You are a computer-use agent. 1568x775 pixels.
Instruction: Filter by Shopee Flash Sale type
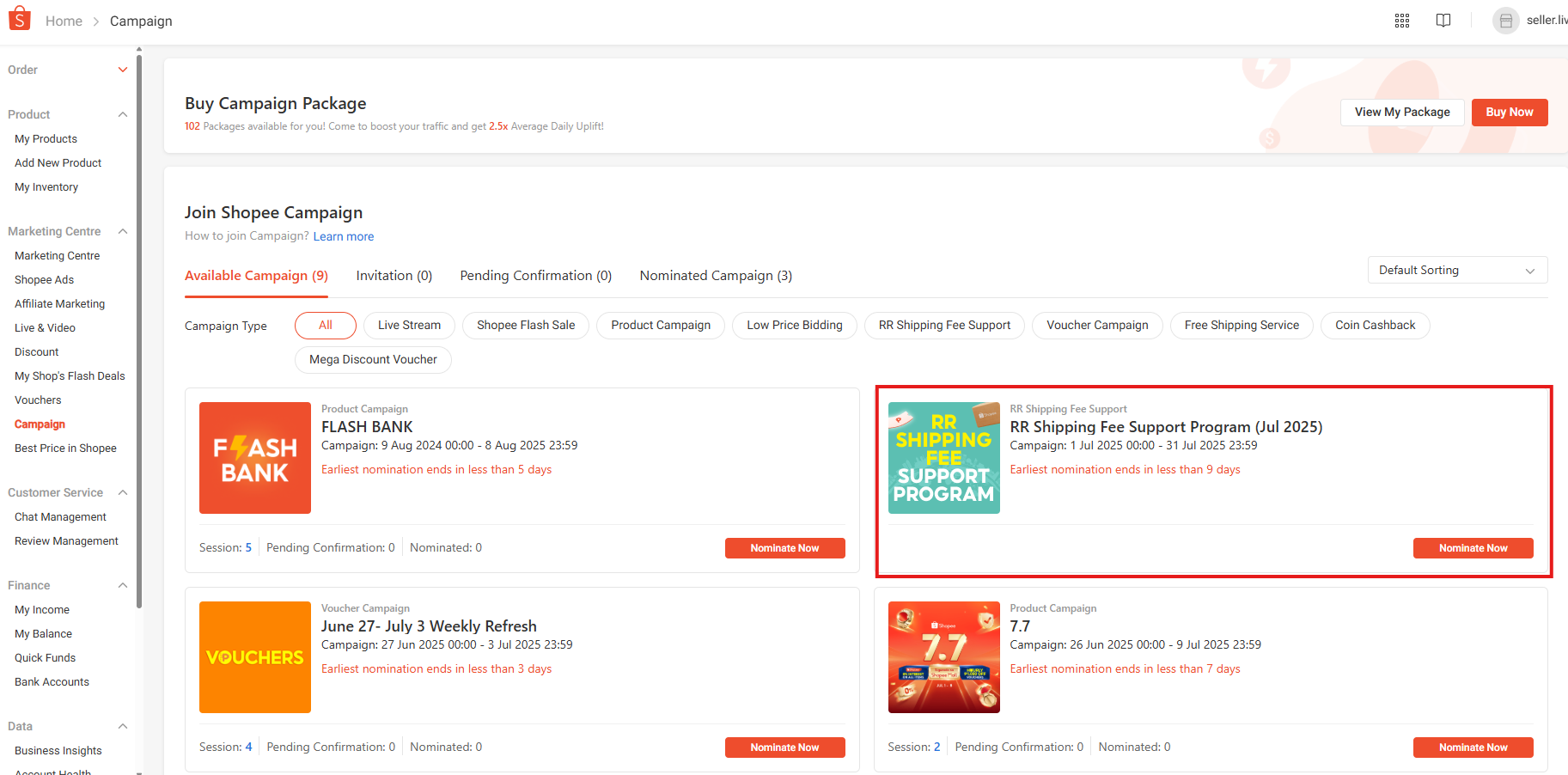(x=526, y=326)
